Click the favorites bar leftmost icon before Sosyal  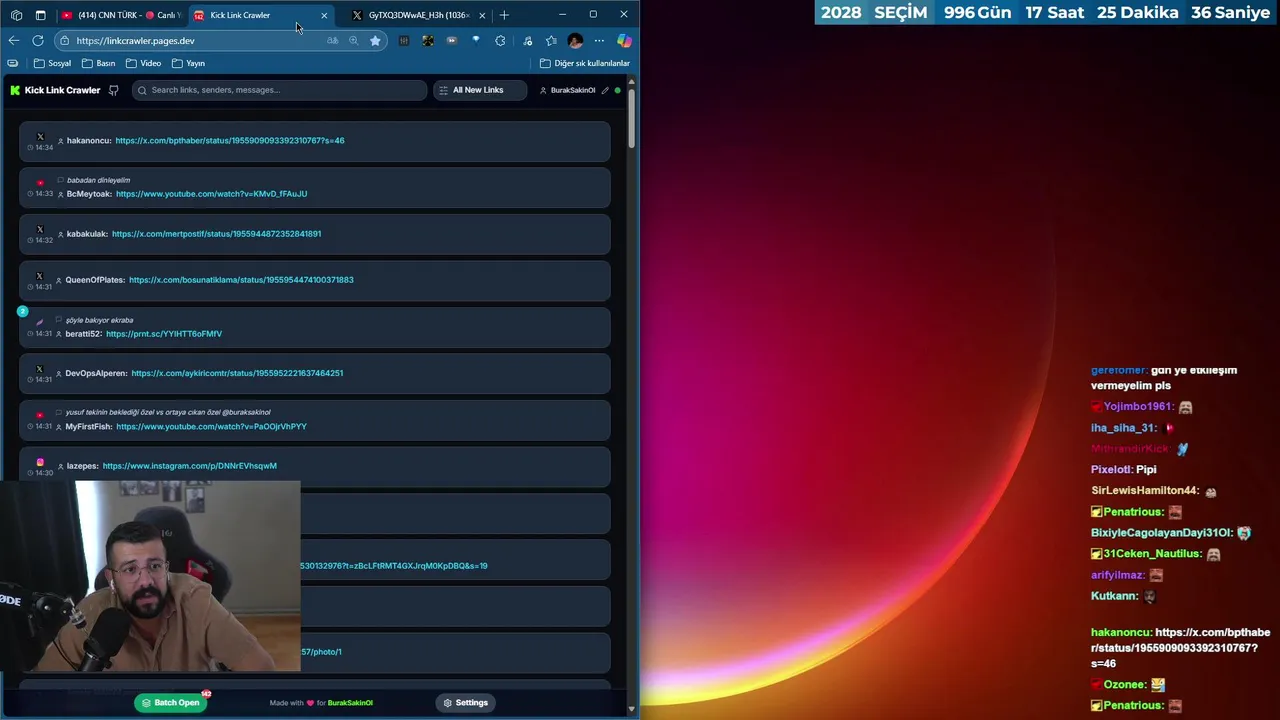(12, 63)
